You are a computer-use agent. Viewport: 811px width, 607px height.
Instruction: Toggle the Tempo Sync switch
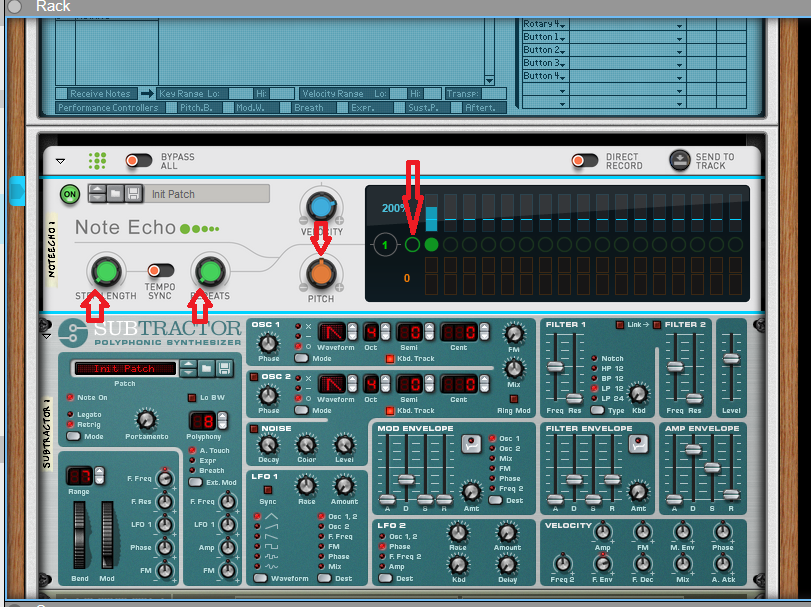pos(161,270)
